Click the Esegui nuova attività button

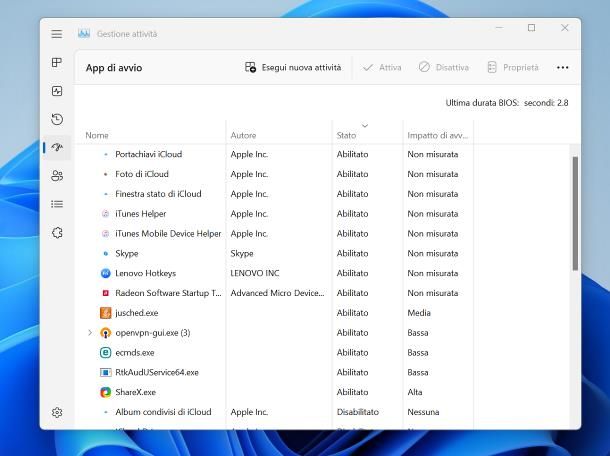293,67
